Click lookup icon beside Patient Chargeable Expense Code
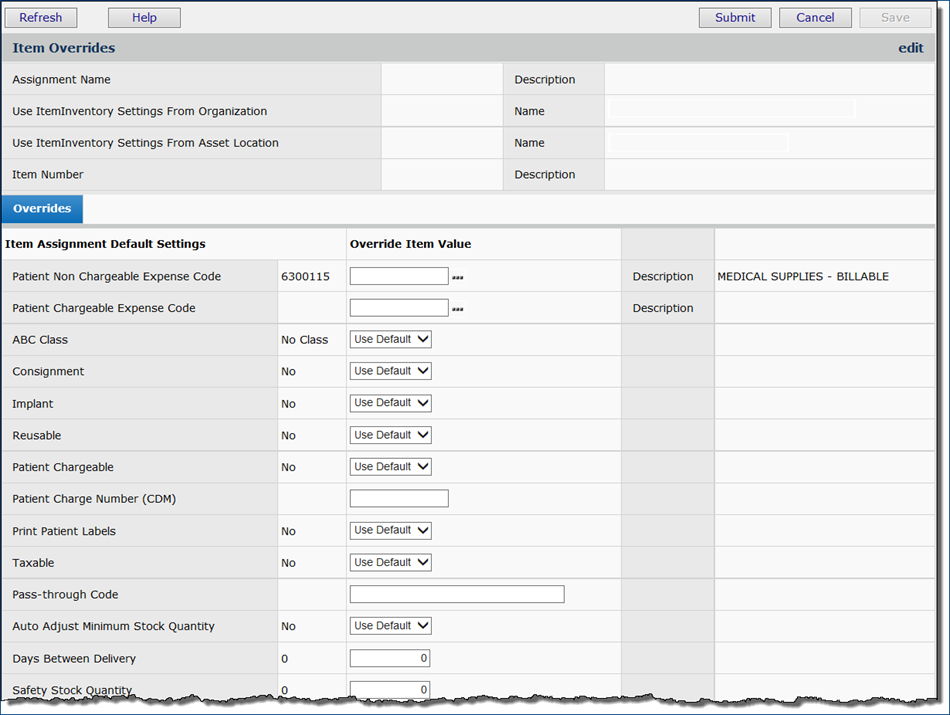 click(458, 310)
